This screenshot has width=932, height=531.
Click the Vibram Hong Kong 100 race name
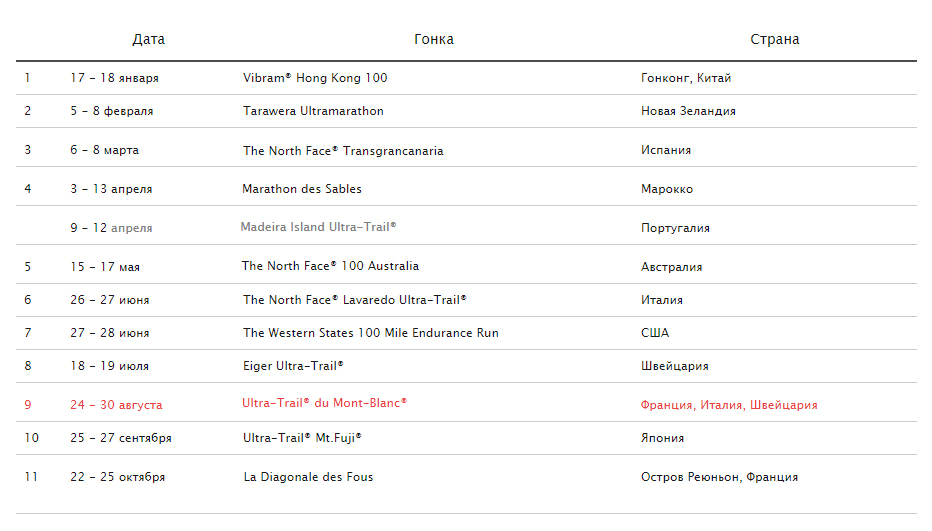click(315, 78)
